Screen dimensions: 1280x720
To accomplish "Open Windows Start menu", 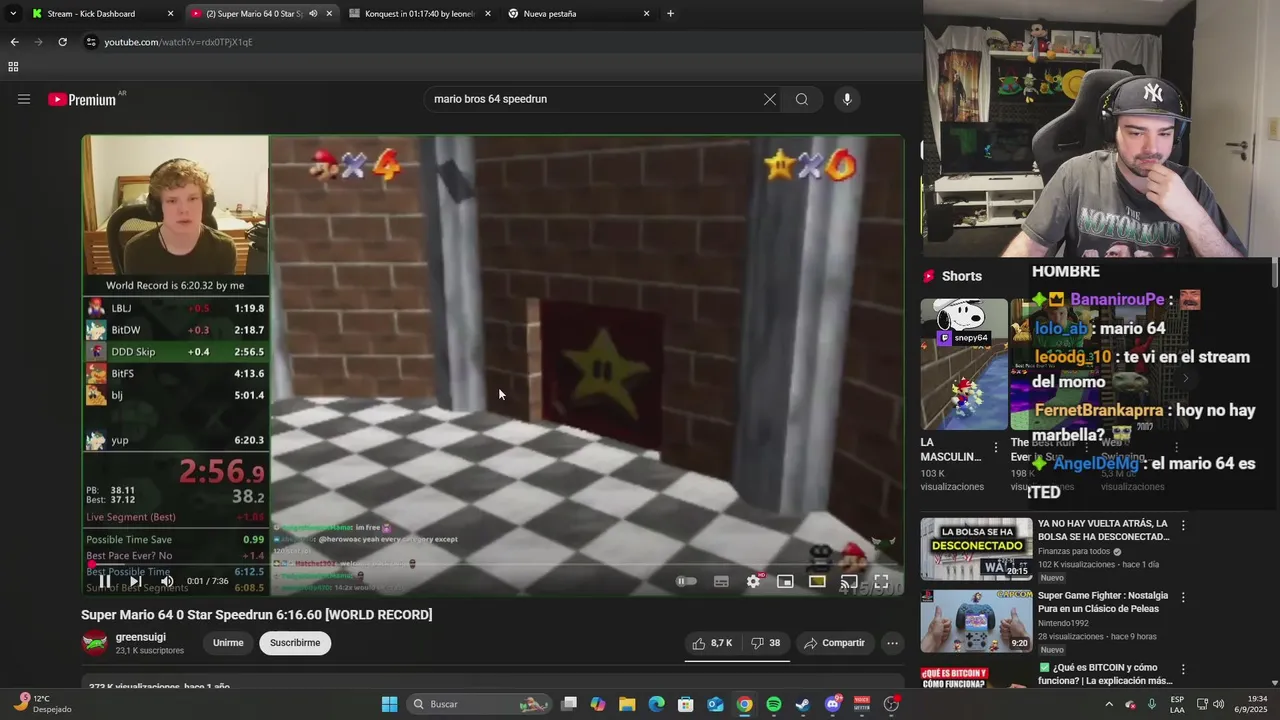I will 389,704.
